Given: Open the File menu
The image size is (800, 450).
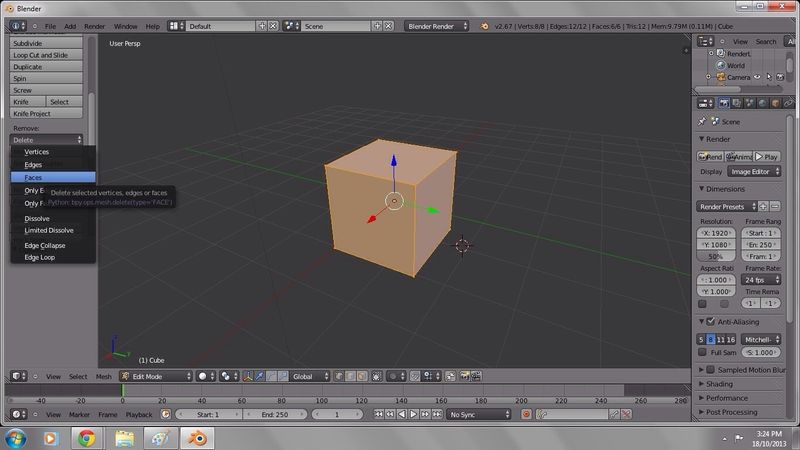Looking at the screenshot, I should coord(50,26).
